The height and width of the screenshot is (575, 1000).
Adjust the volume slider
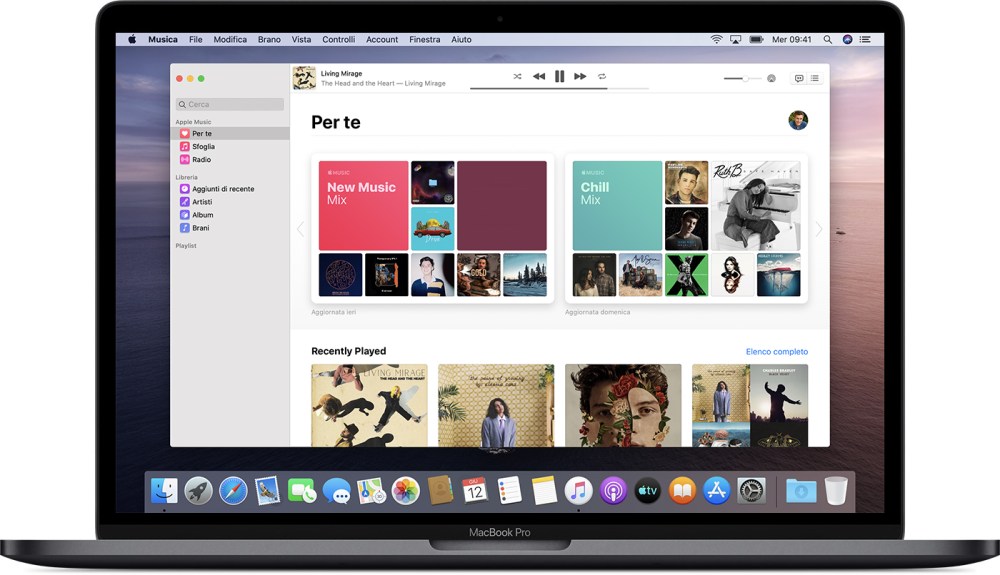click(742, 78)
